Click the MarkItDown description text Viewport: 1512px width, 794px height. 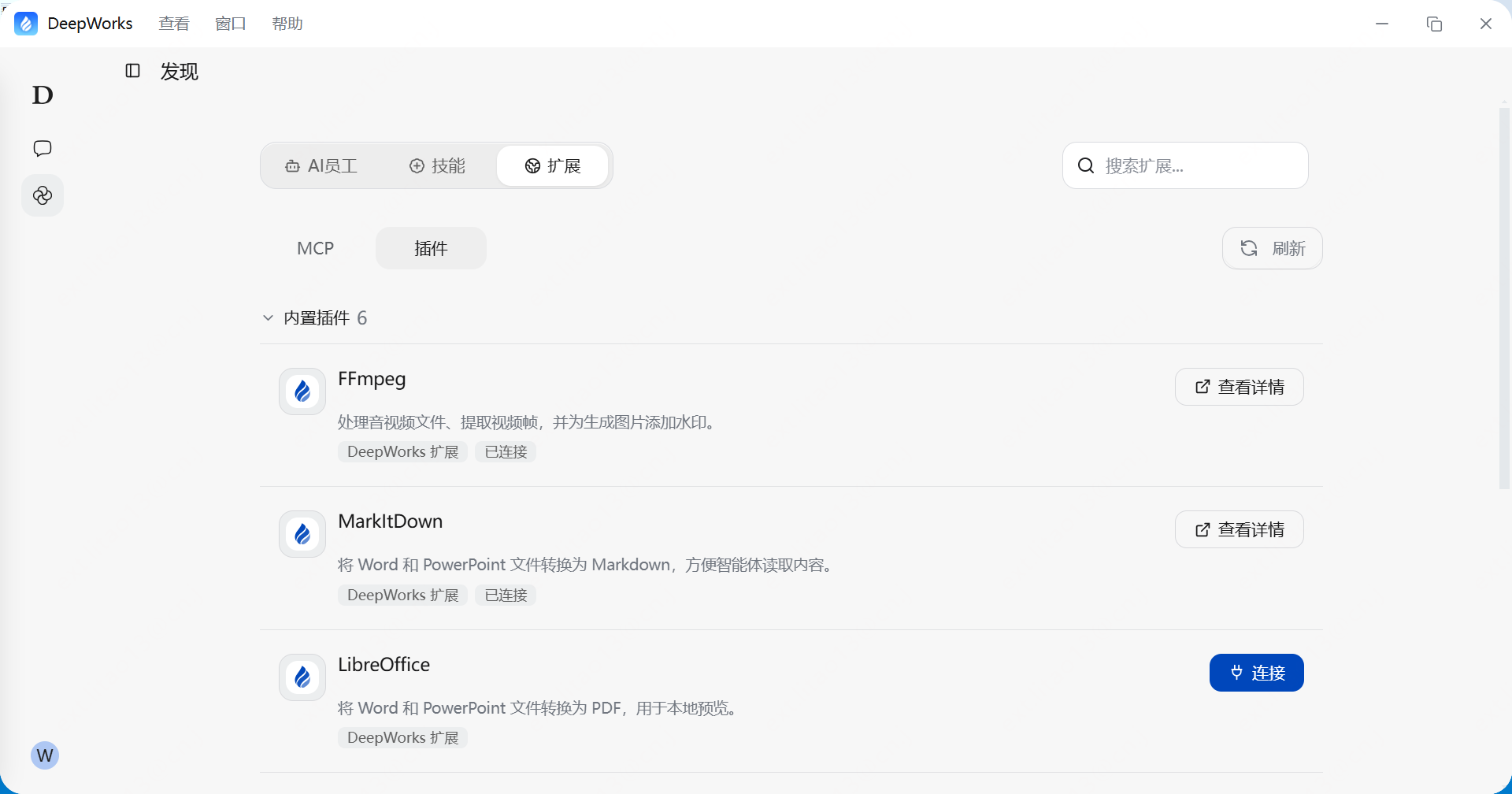[587, 566]
